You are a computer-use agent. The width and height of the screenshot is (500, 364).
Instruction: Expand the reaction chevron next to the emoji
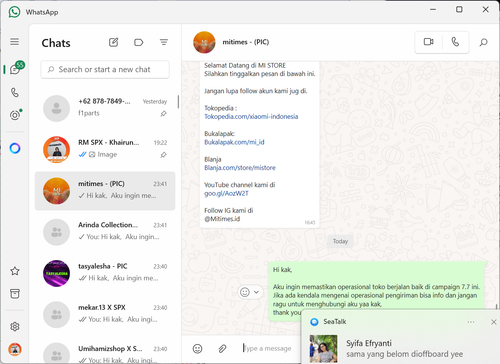pyautogui.click(x=256, y=292)
